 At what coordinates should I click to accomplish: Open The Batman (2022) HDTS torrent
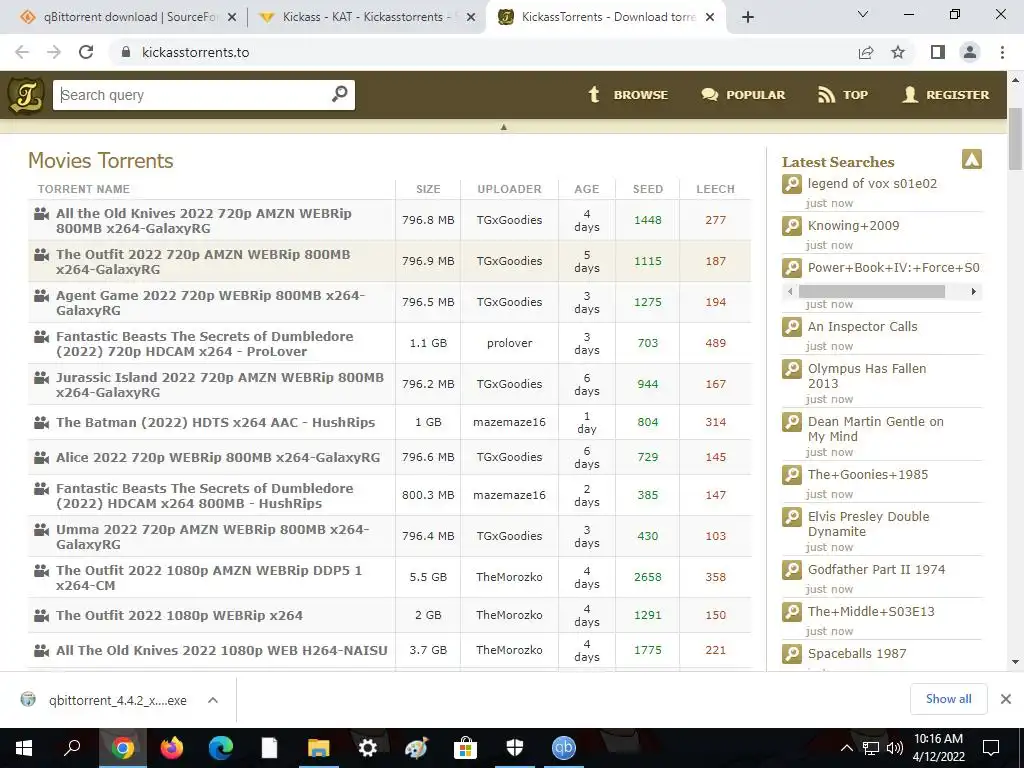click(x=216, y=423)
